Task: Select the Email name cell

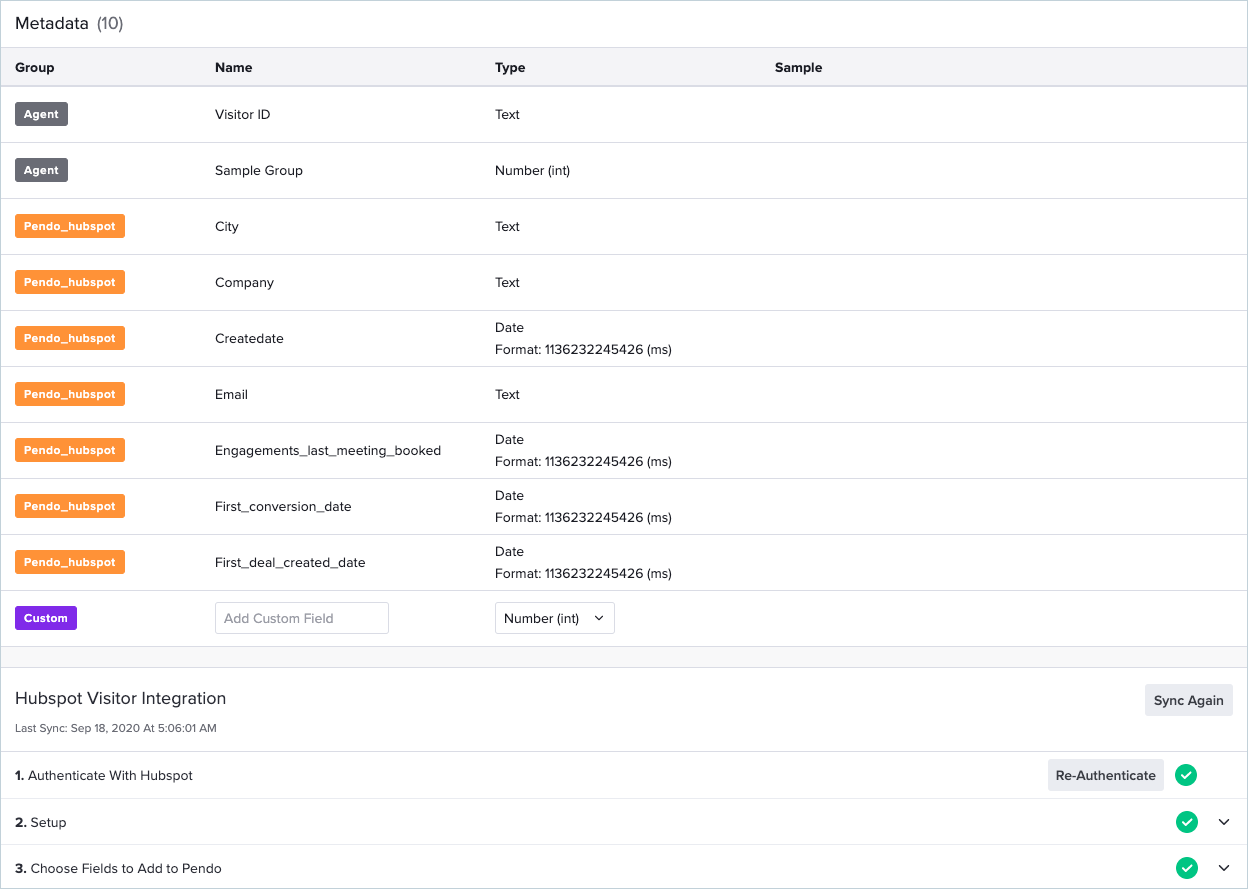Action: (231, 394)
